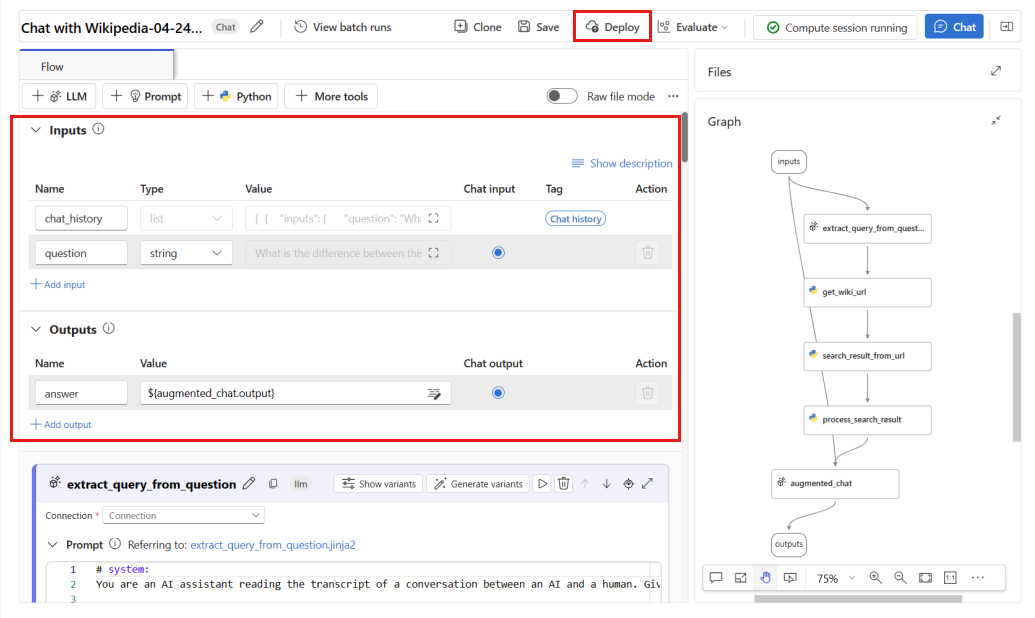Screen dimensions: 1035x618
Task: Click the answer output name field
Action: coord(81,394)
